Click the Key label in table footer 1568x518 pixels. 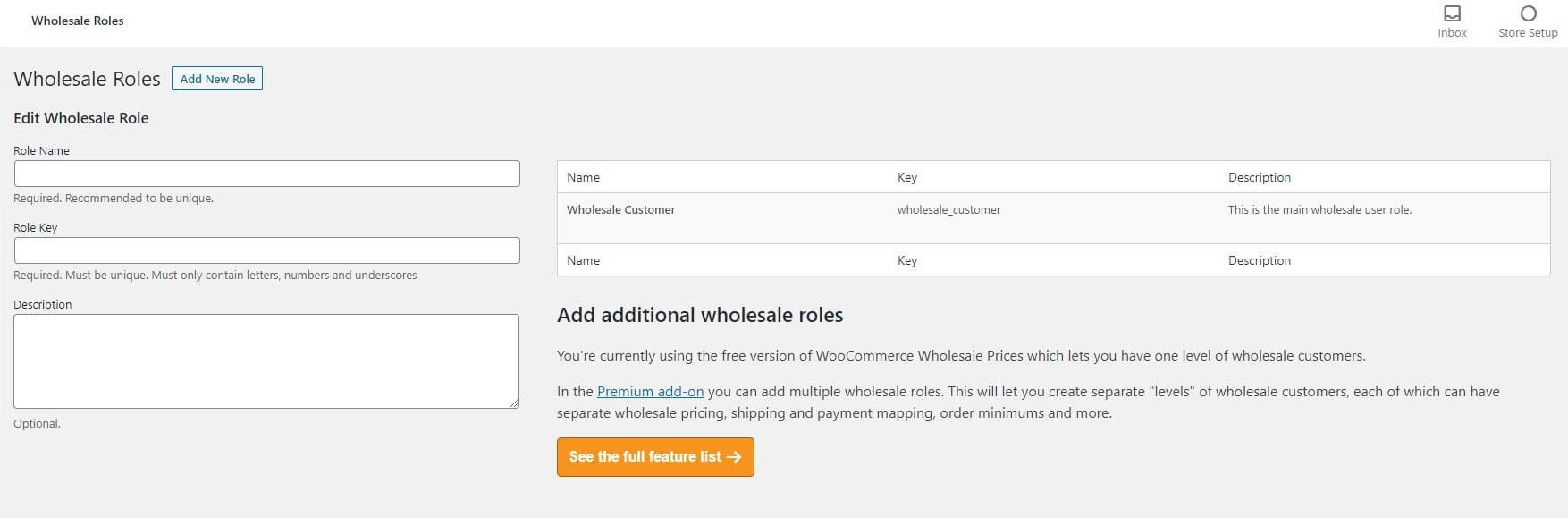tap(907, 260)
